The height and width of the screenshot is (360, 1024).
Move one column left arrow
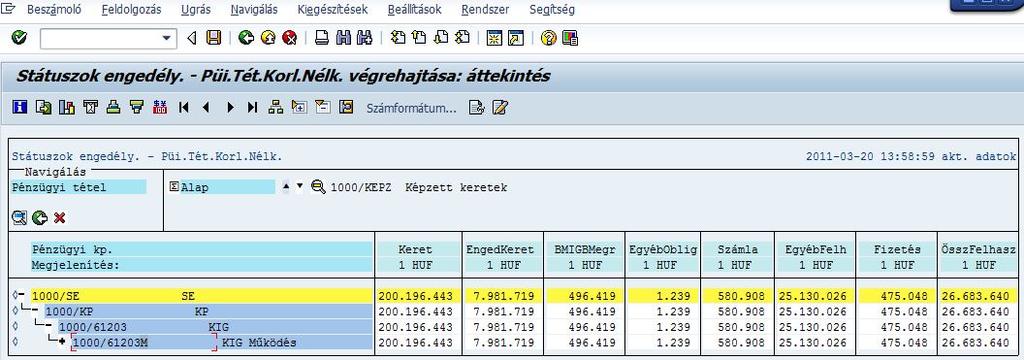(206, 107)
